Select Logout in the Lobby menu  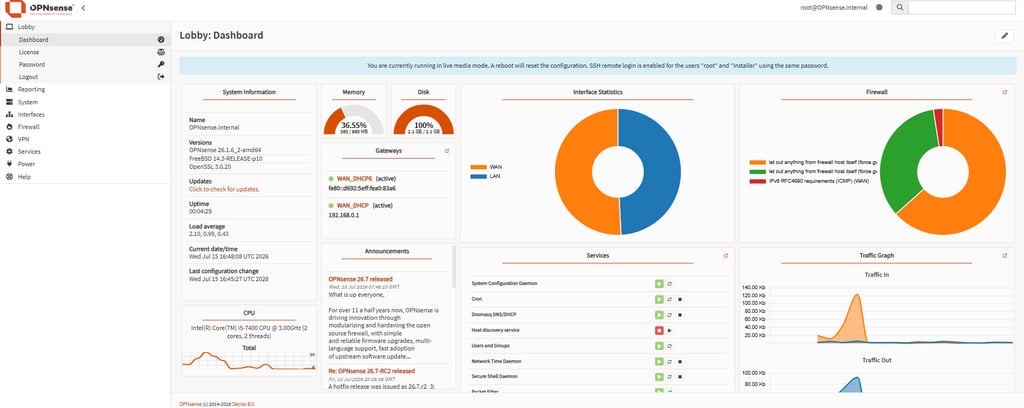point(85,77)
